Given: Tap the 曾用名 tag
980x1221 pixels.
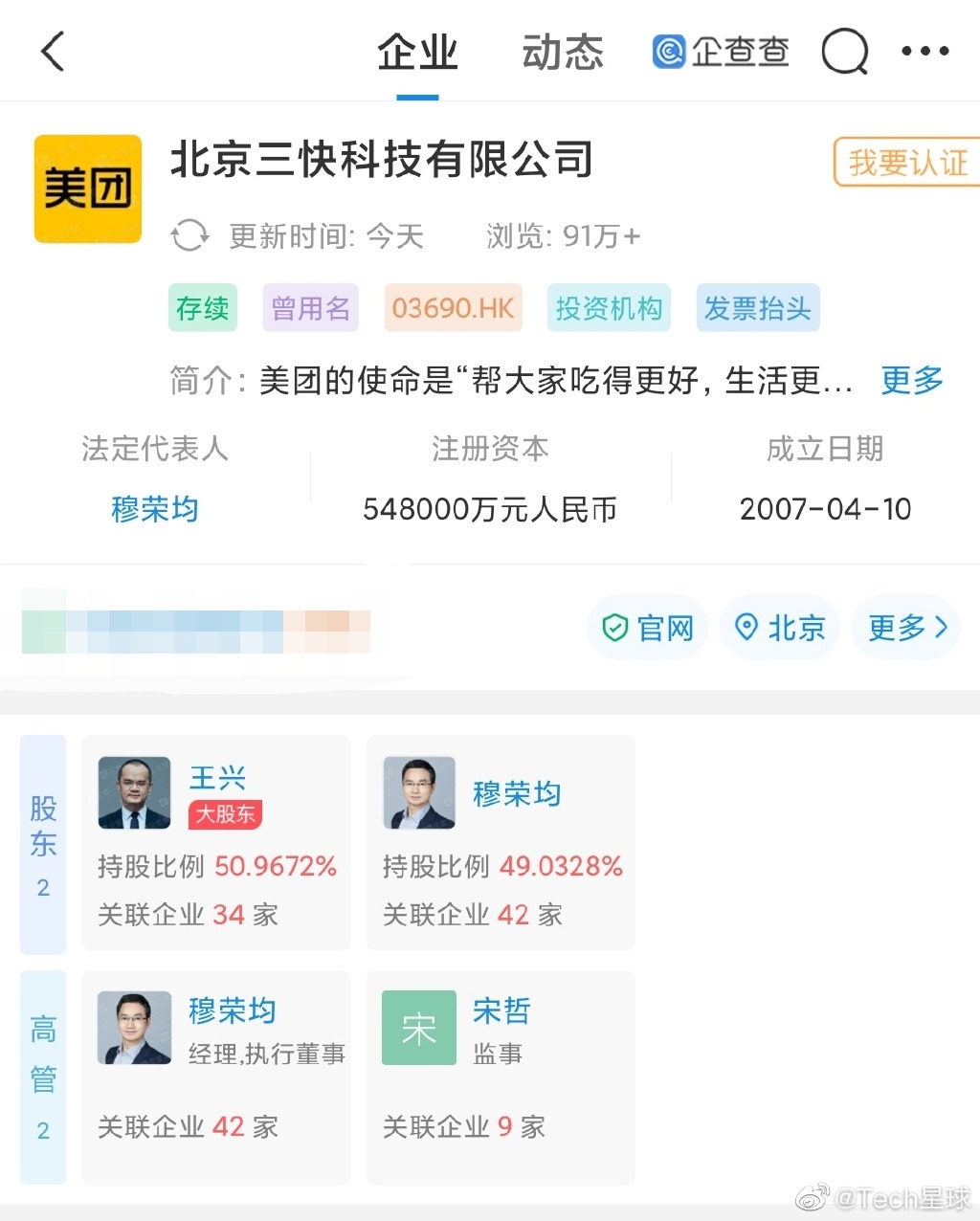Looking at the screenshot, I should tap(311, 308).
